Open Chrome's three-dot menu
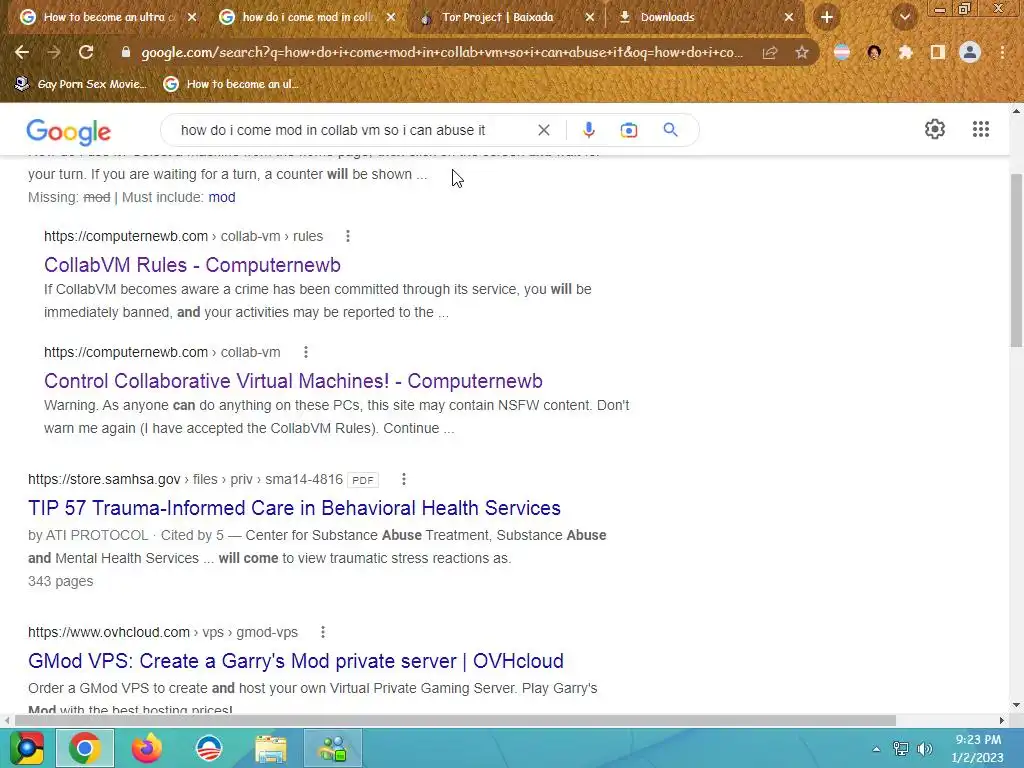The height and width of the screenshot is (768, 1024). 1002,52
